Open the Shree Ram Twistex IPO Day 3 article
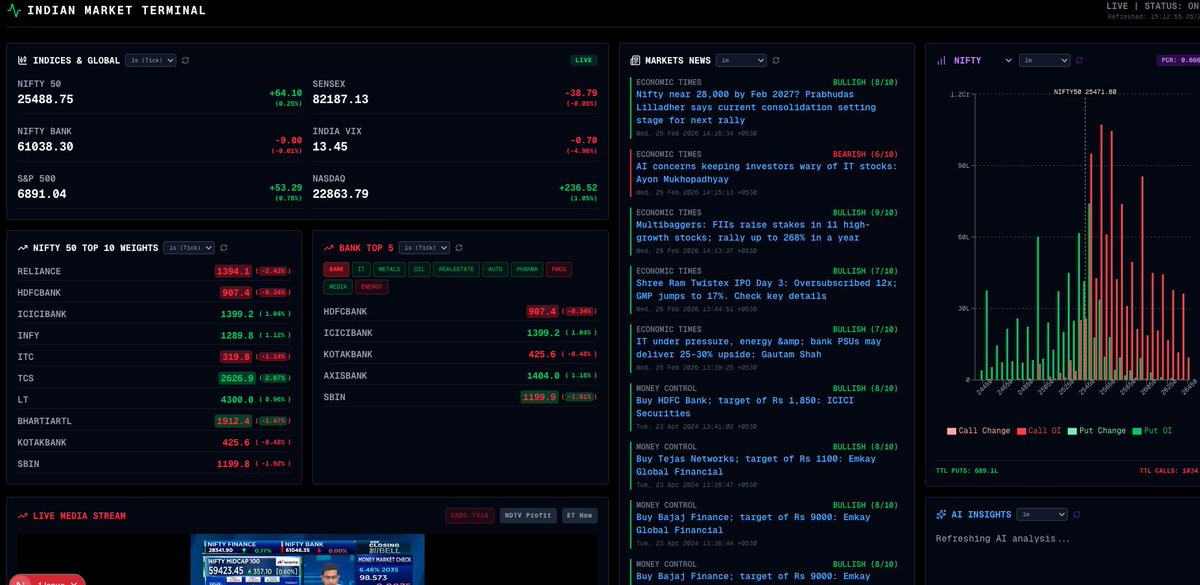 point(766,289)
